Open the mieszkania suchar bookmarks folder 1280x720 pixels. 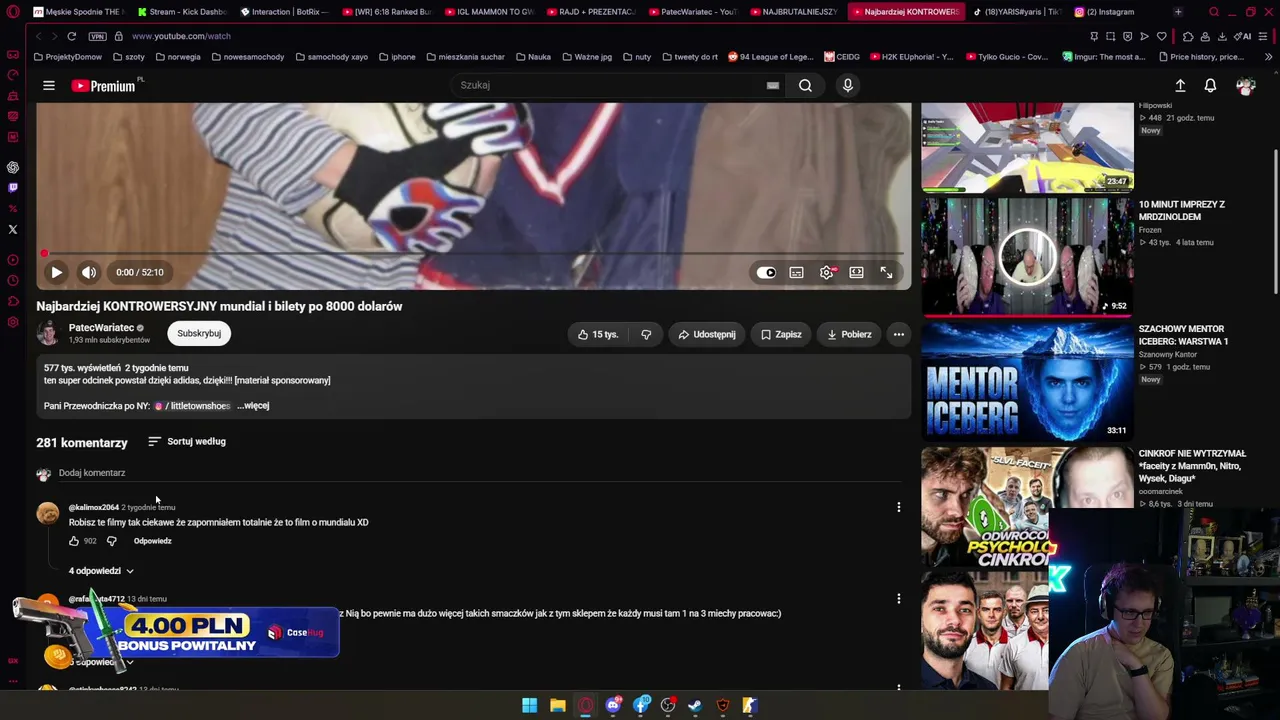pyautogui.click(x=464, y=57)
